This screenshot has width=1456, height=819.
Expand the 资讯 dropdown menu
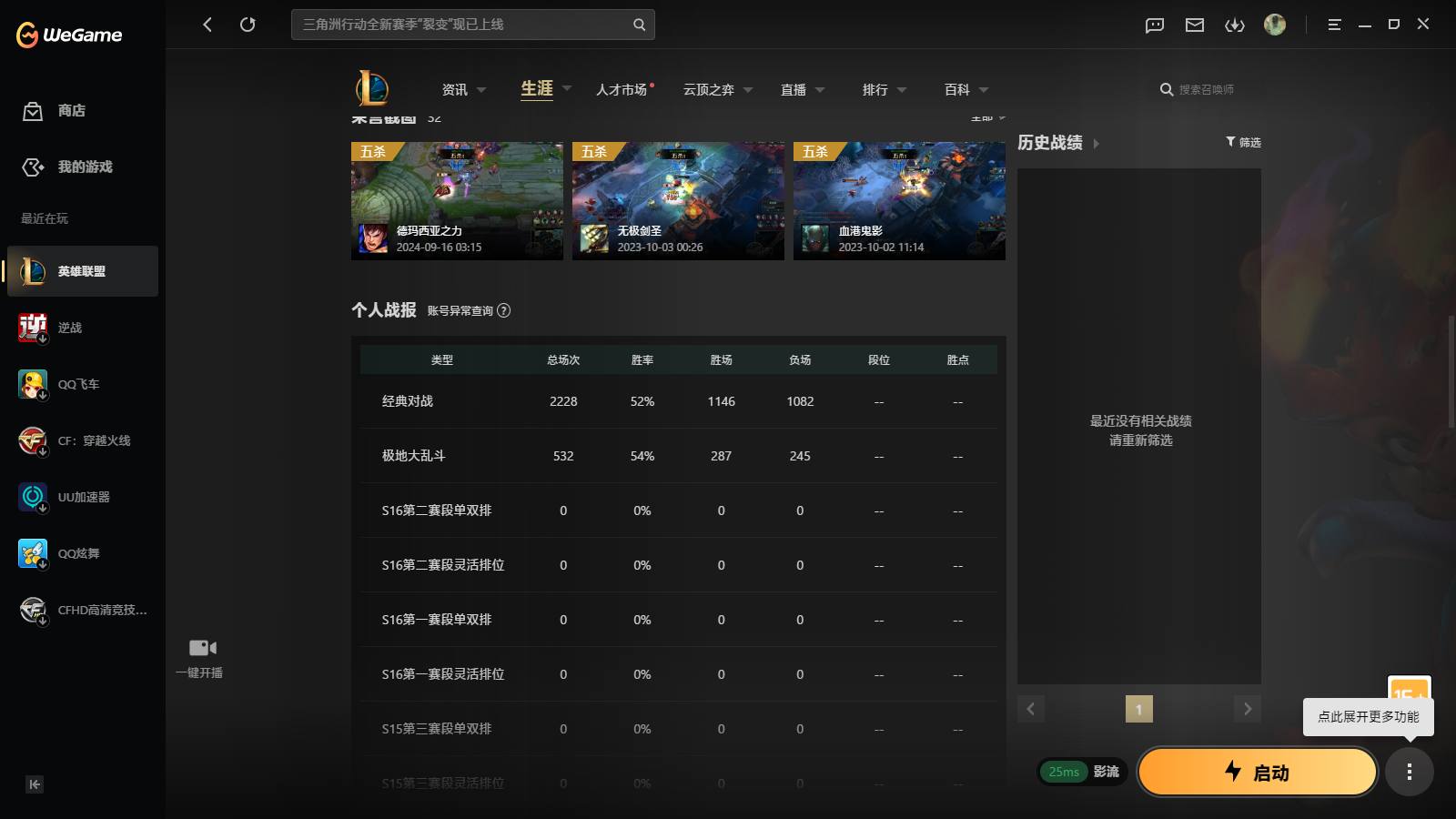point(481,90)
